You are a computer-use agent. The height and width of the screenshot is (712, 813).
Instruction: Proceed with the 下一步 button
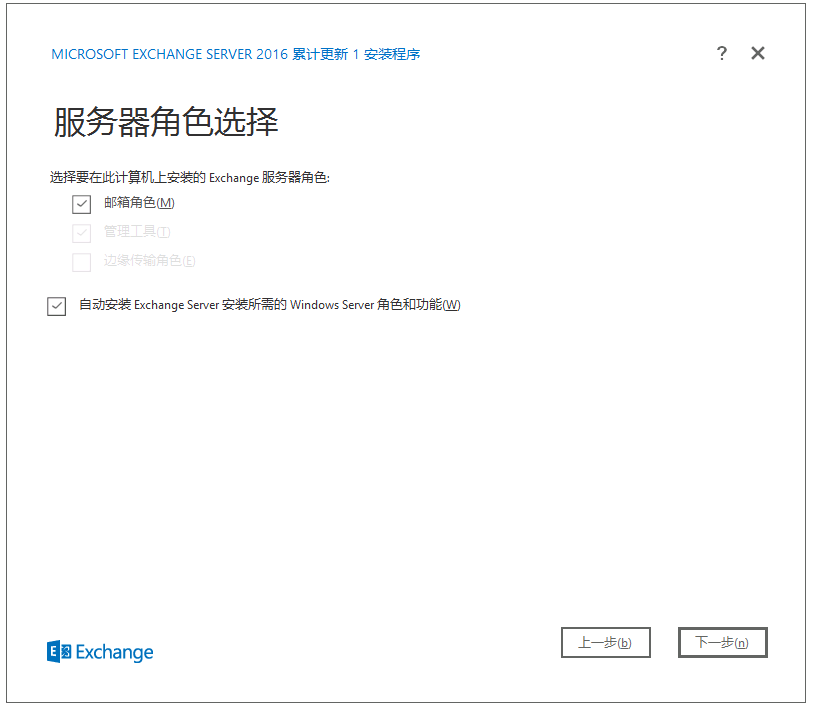tap(722, 643)
